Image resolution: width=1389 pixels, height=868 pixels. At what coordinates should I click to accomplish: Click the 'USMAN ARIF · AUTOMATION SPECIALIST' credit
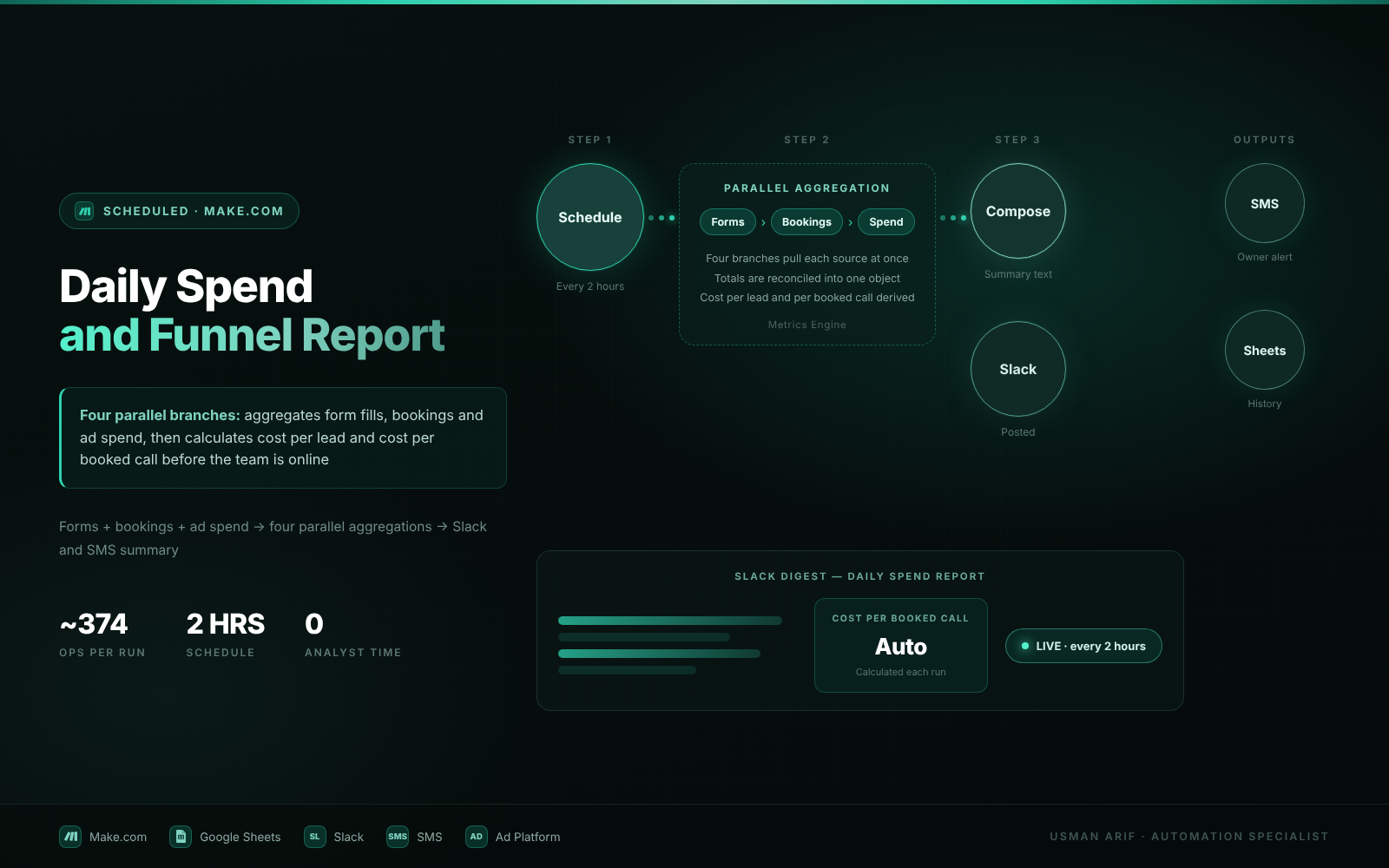1189,837
